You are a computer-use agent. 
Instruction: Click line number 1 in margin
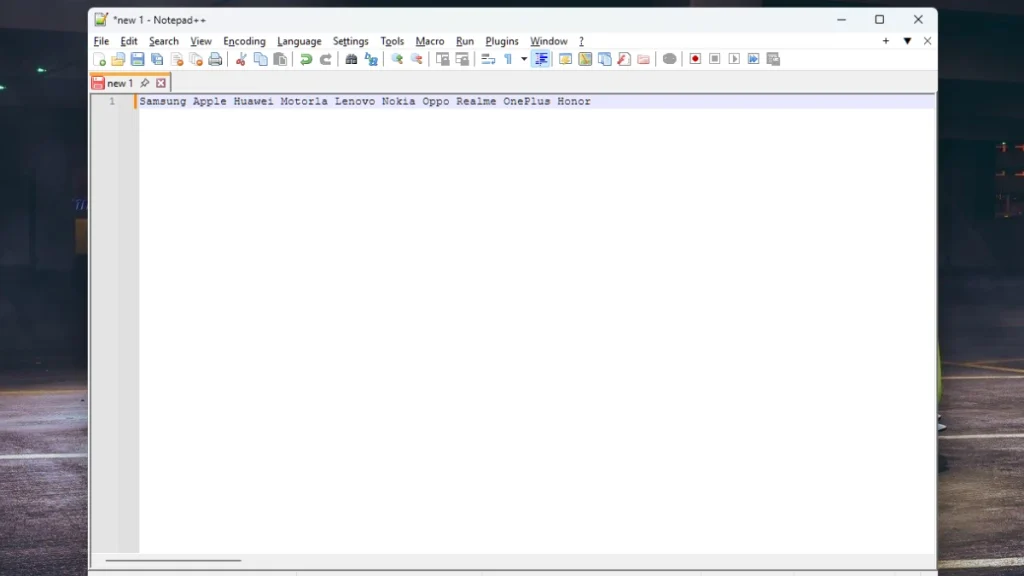pos(112,101)
